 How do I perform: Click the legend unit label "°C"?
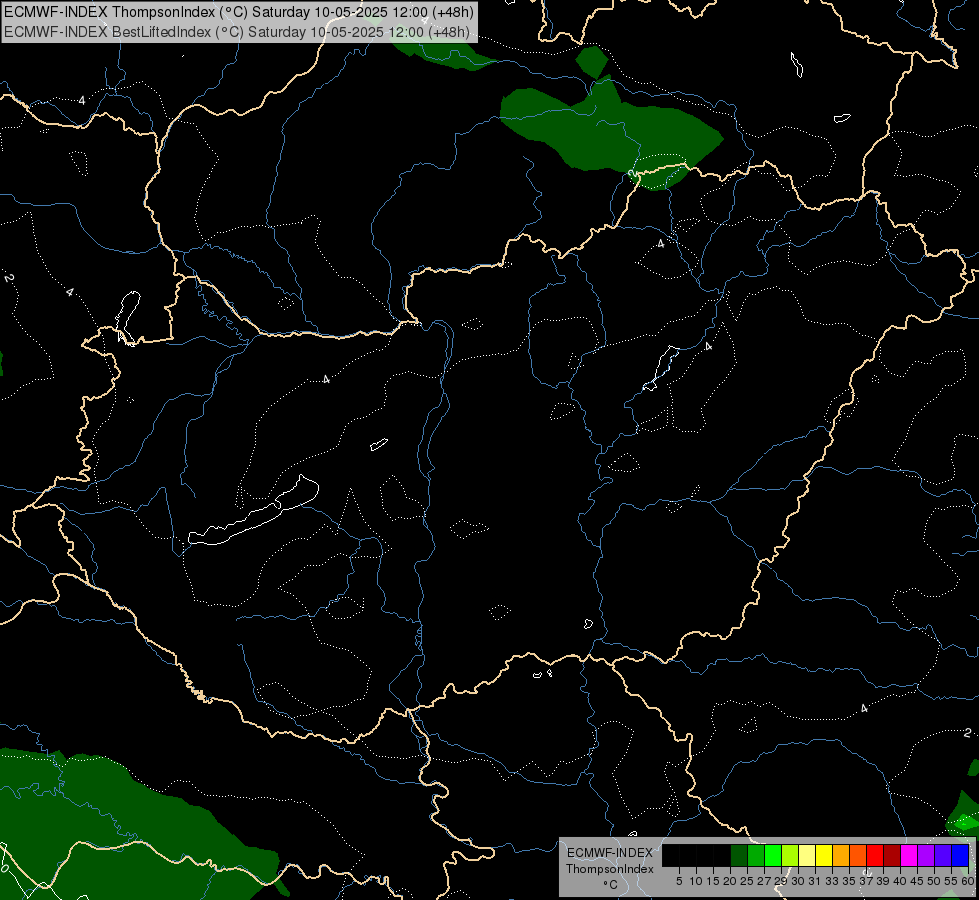pos(609,885)
